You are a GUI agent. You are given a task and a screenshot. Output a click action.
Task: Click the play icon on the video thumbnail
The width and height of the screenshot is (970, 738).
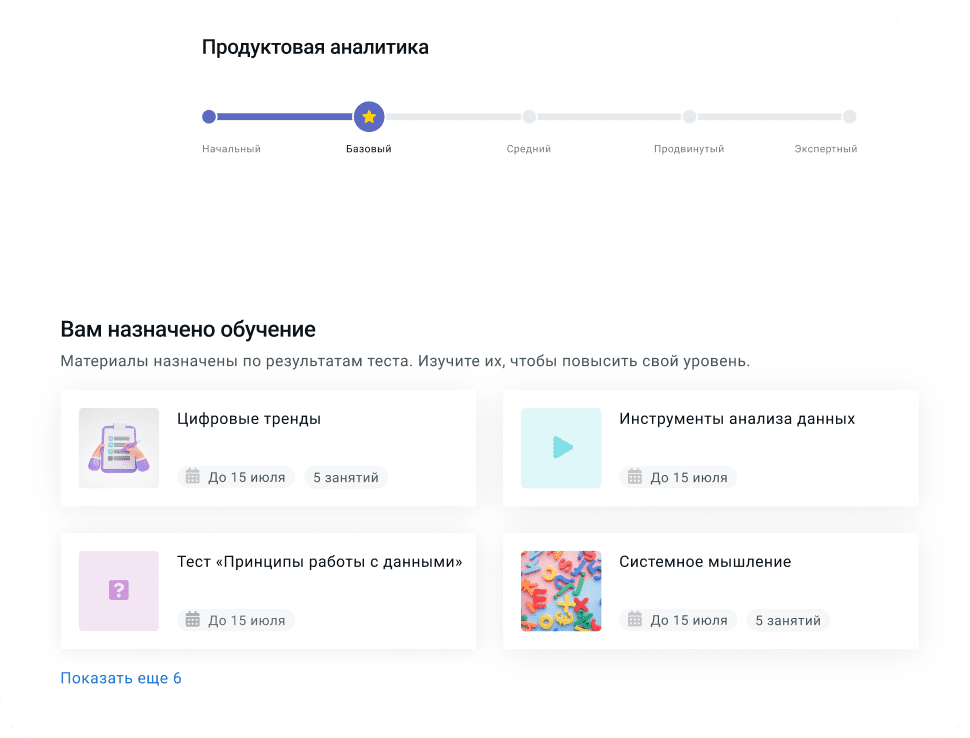tap(562, 447)
